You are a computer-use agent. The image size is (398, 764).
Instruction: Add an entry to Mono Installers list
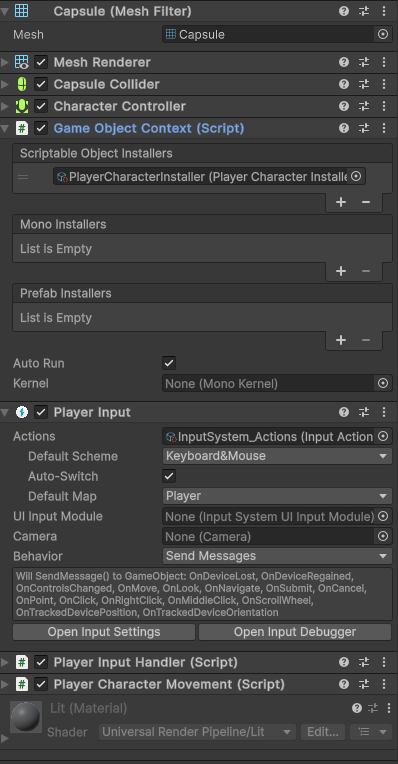pyautogui.click(x=341, y=271)
